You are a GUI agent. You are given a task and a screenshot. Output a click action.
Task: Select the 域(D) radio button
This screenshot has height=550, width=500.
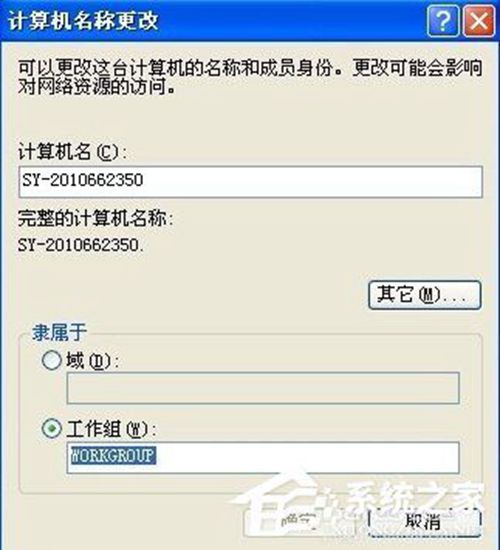[x=51, y=360]
